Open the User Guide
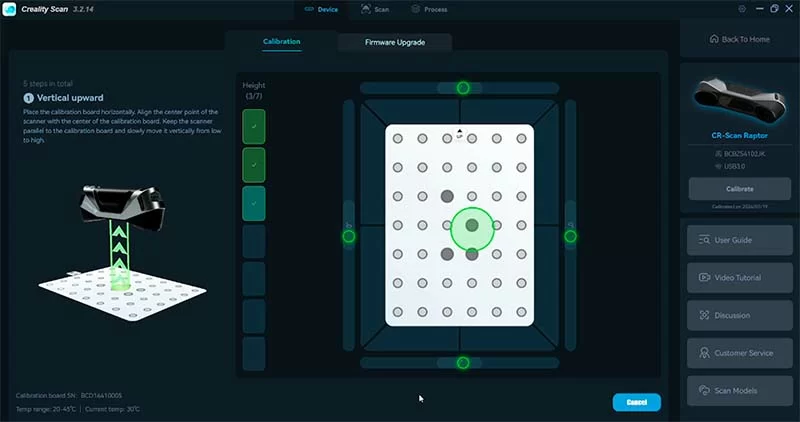Screen dimensions: 800x422 point(740,240)
